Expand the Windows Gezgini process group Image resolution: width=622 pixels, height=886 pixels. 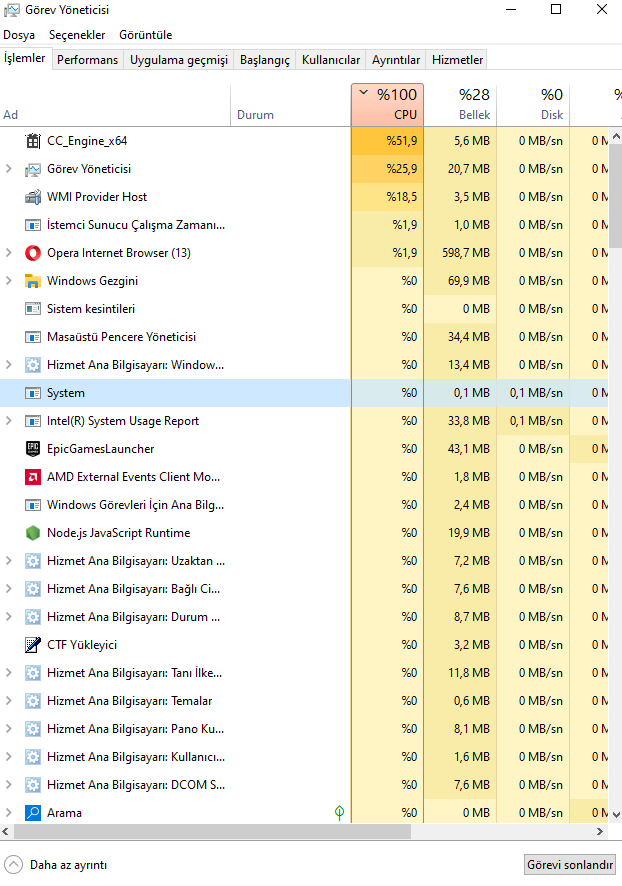click(8, 281)
